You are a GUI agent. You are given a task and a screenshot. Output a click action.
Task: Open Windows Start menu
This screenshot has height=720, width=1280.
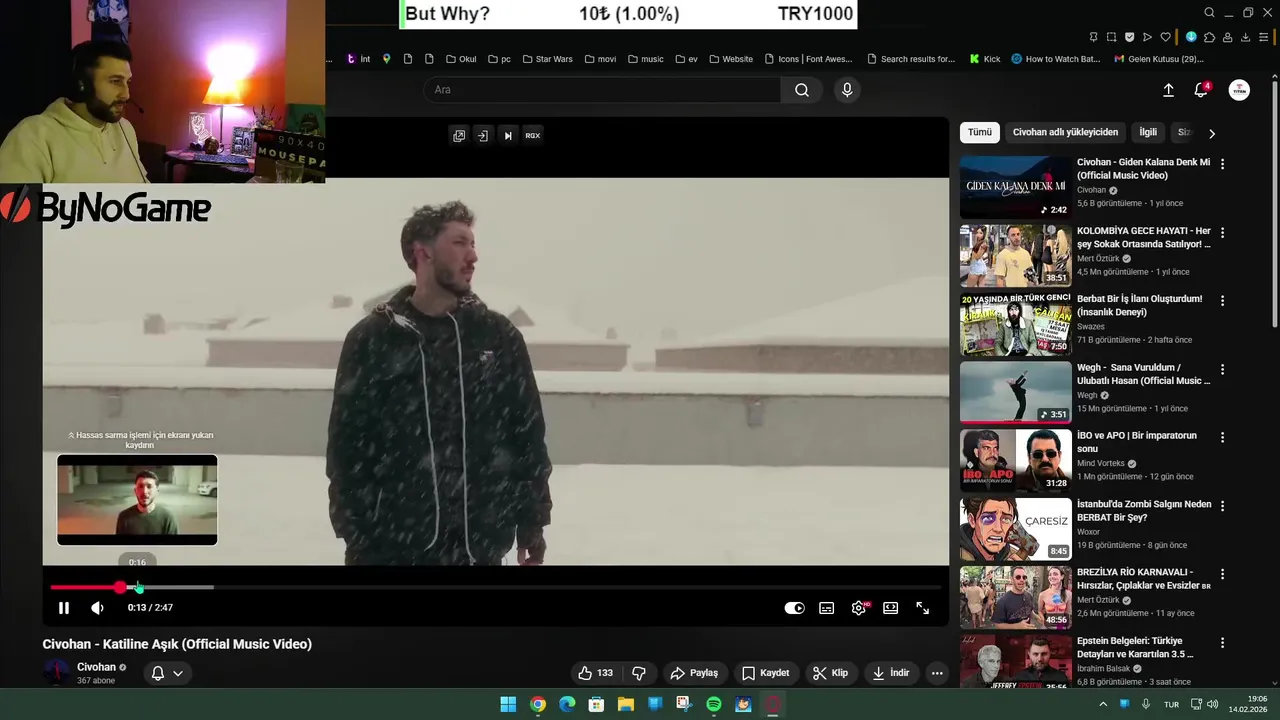click(508, 704)
